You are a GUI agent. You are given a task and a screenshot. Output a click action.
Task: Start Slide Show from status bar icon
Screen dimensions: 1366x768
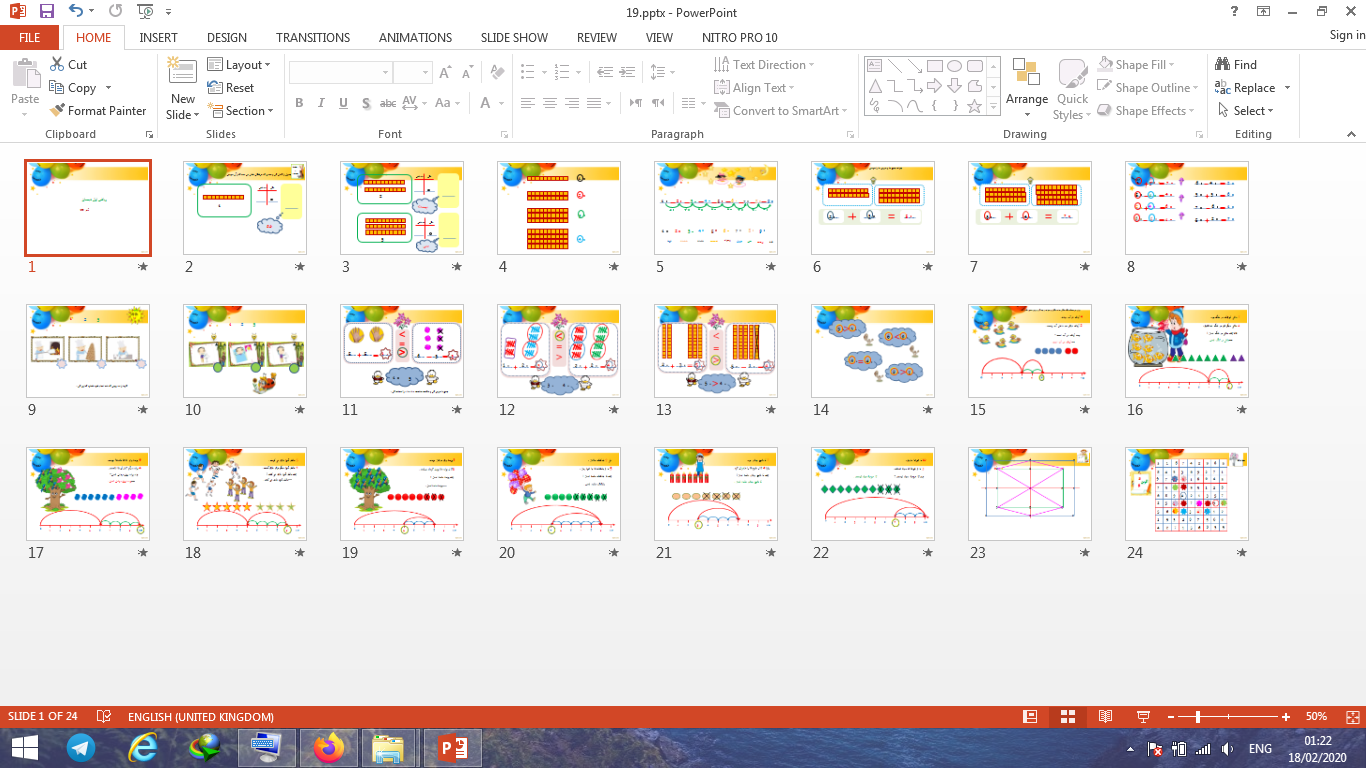pyautogui.click(x=1143, y=717)
